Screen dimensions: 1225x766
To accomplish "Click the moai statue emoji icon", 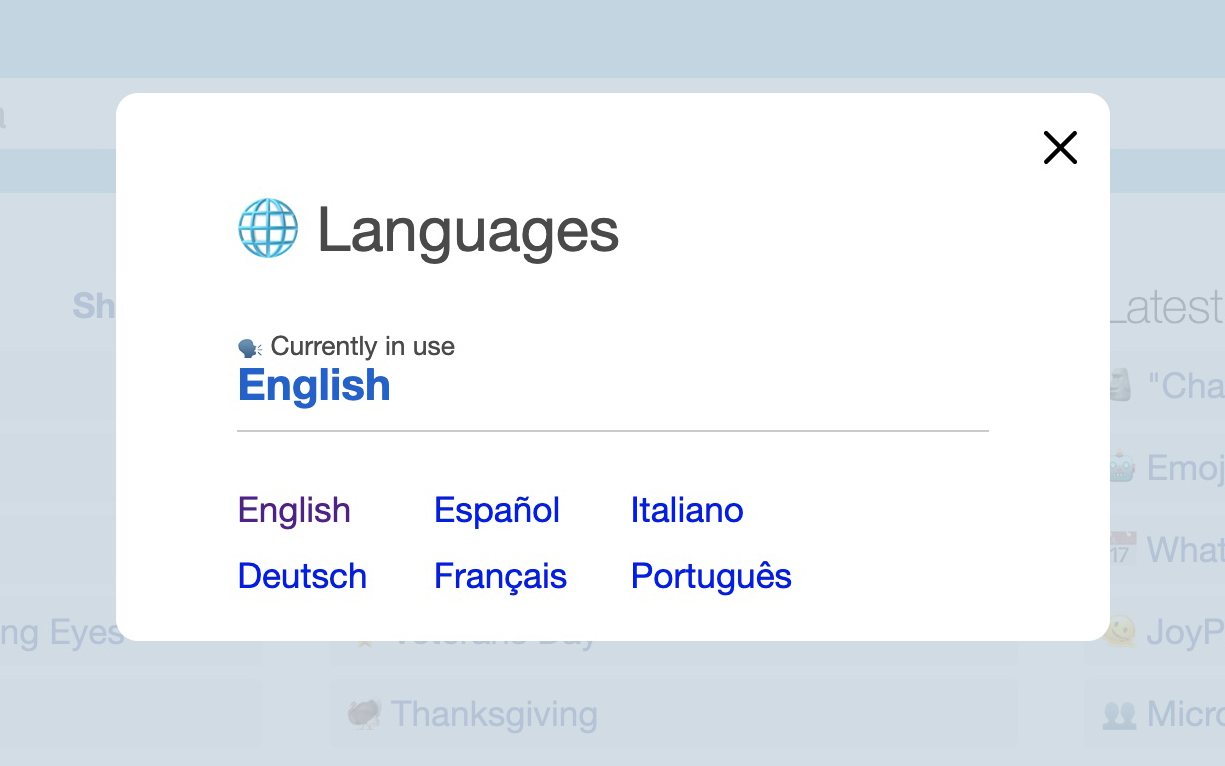I will (x=1122, y=385).
